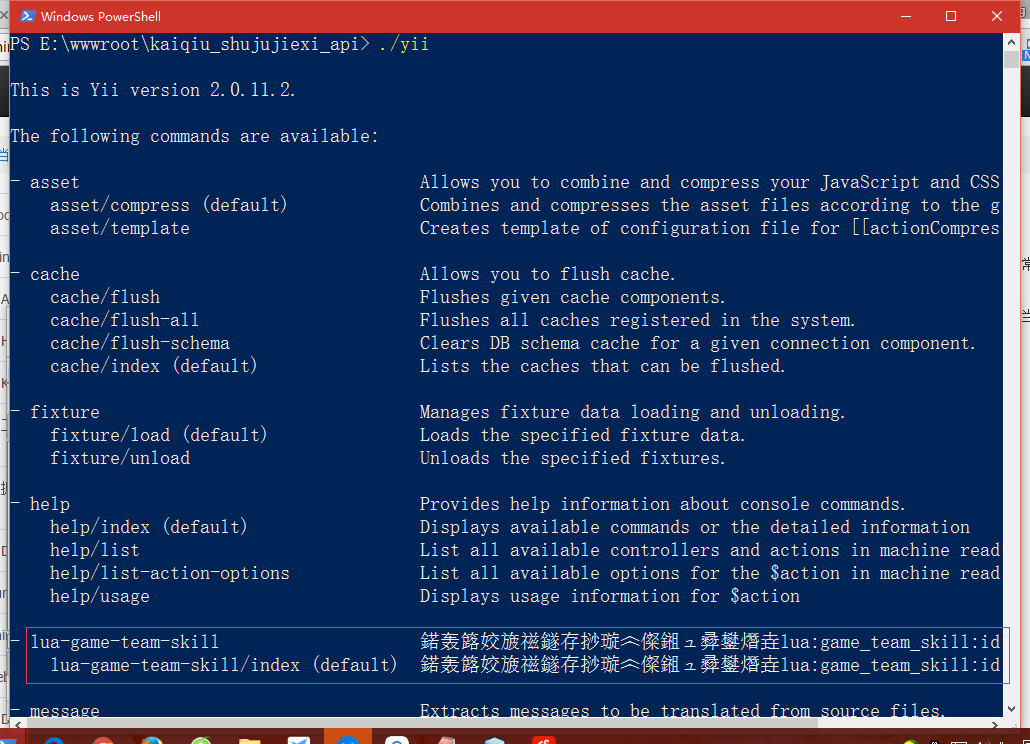The image size is (1030, 744).
Task: Click the lua-game-team-skill/index (default) text
Action: (x=223, y=665)
